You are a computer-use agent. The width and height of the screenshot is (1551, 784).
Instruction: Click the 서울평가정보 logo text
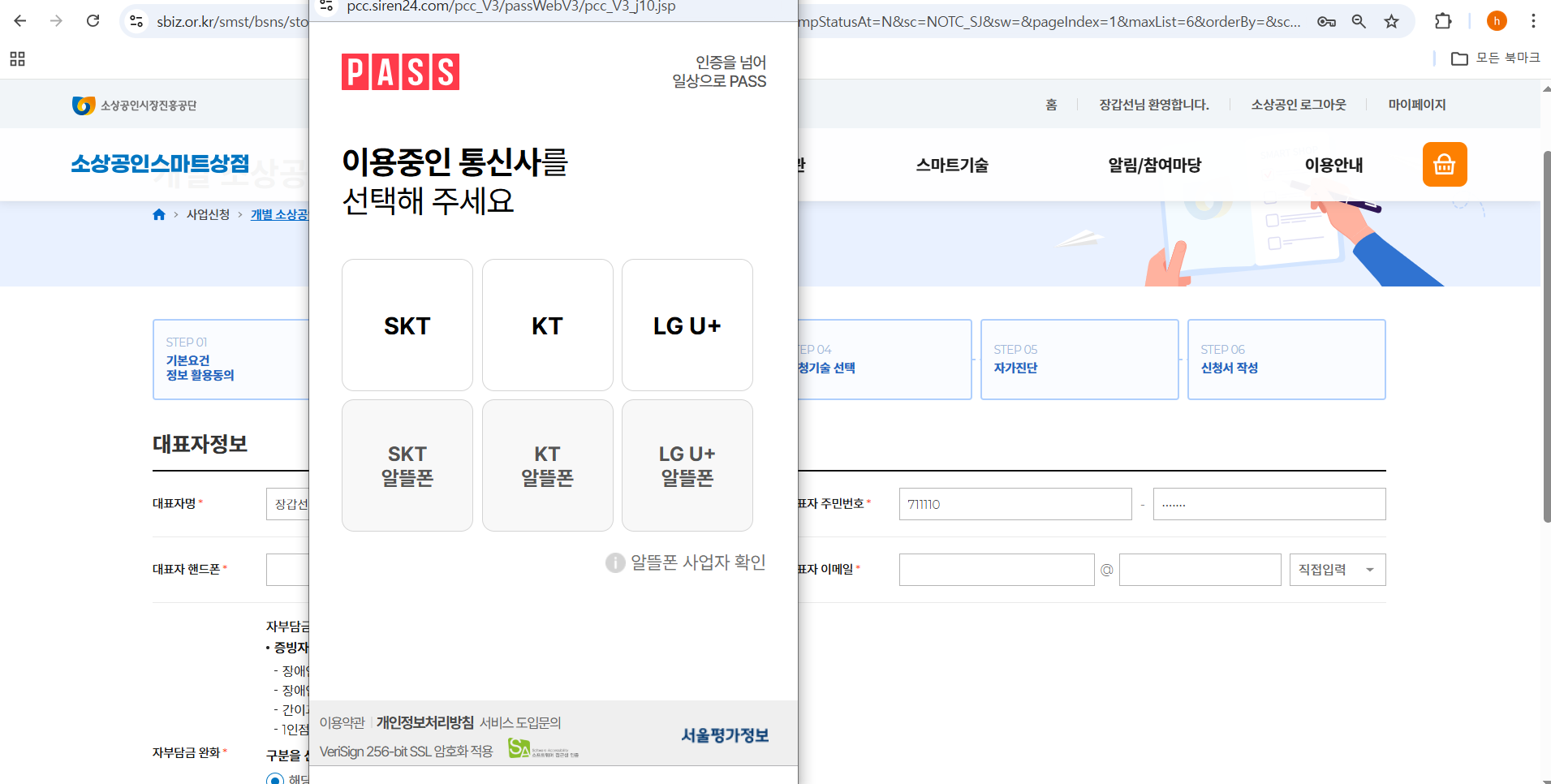725,735
